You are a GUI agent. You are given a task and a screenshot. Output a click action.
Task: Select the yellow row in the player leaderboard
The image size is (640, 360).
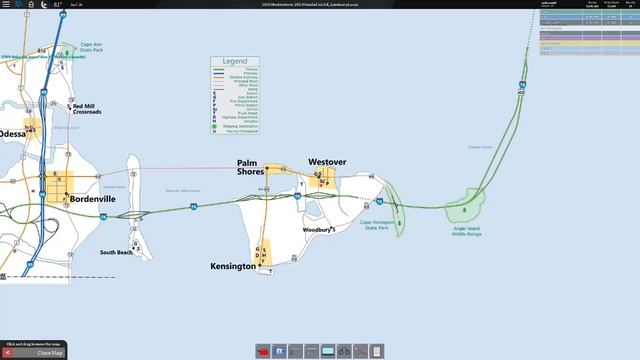(590, 43)
